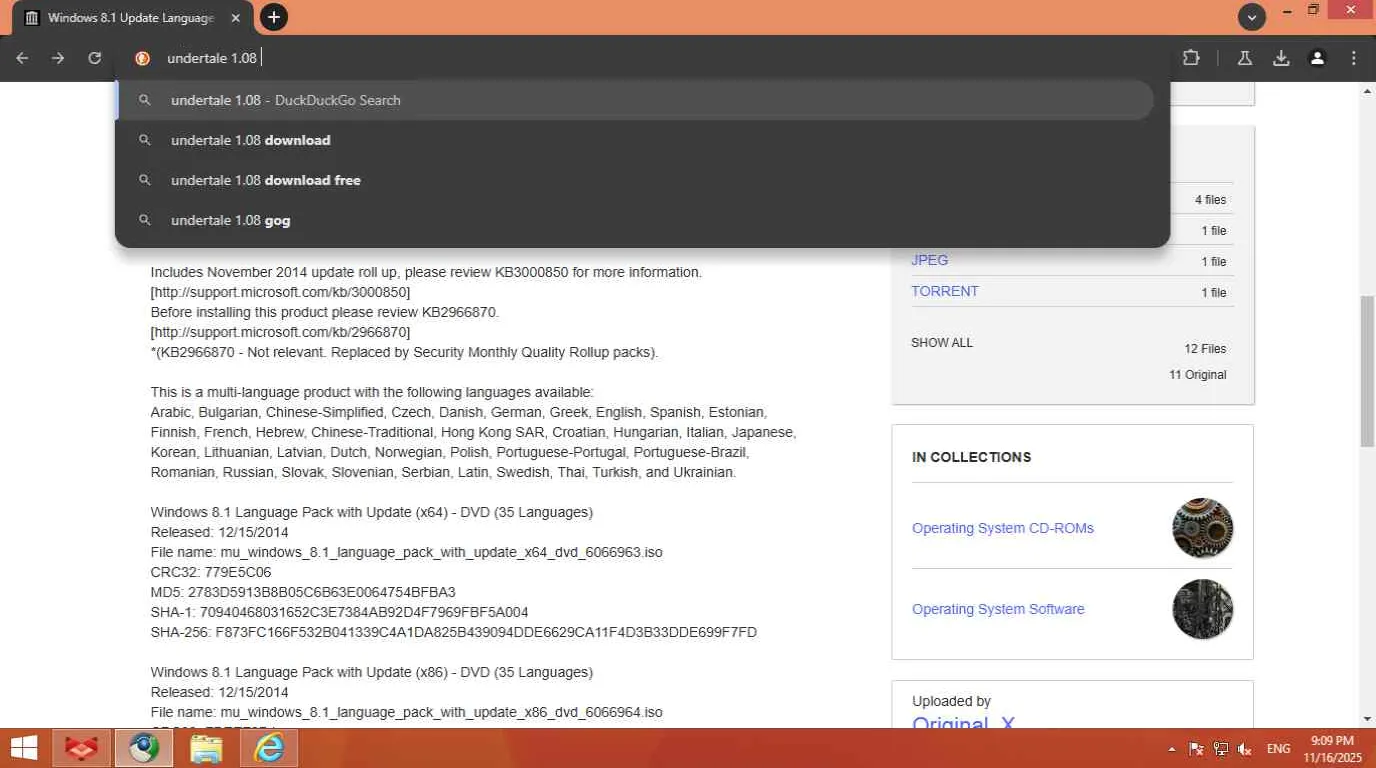Open the Extensions puzzle-piece menu
The width and height of the screenshot is (1376, 768).
(x=1191, y=58)
